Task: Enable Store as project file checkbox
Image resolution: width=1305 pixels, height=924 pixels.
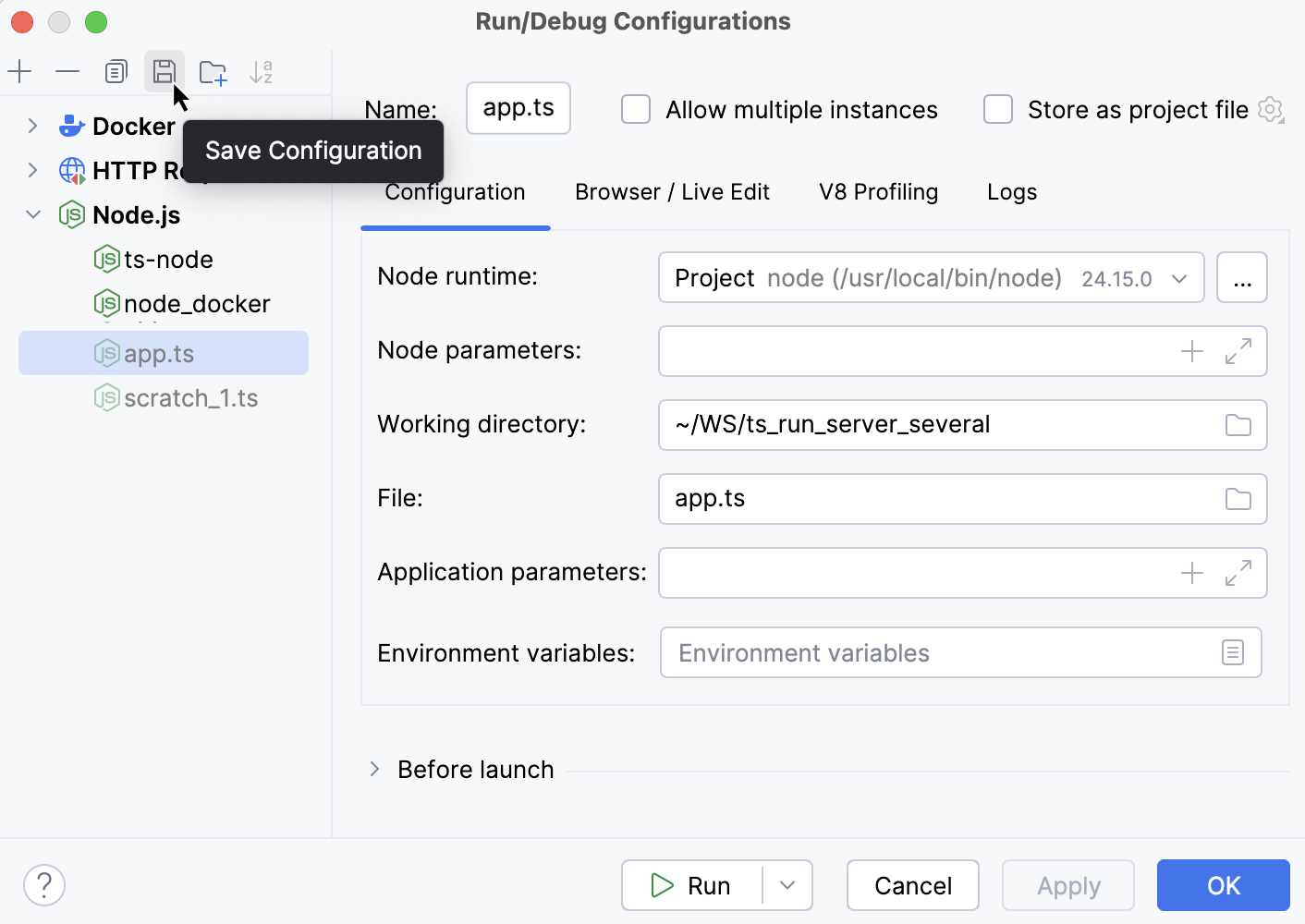Action: point(998,109)
